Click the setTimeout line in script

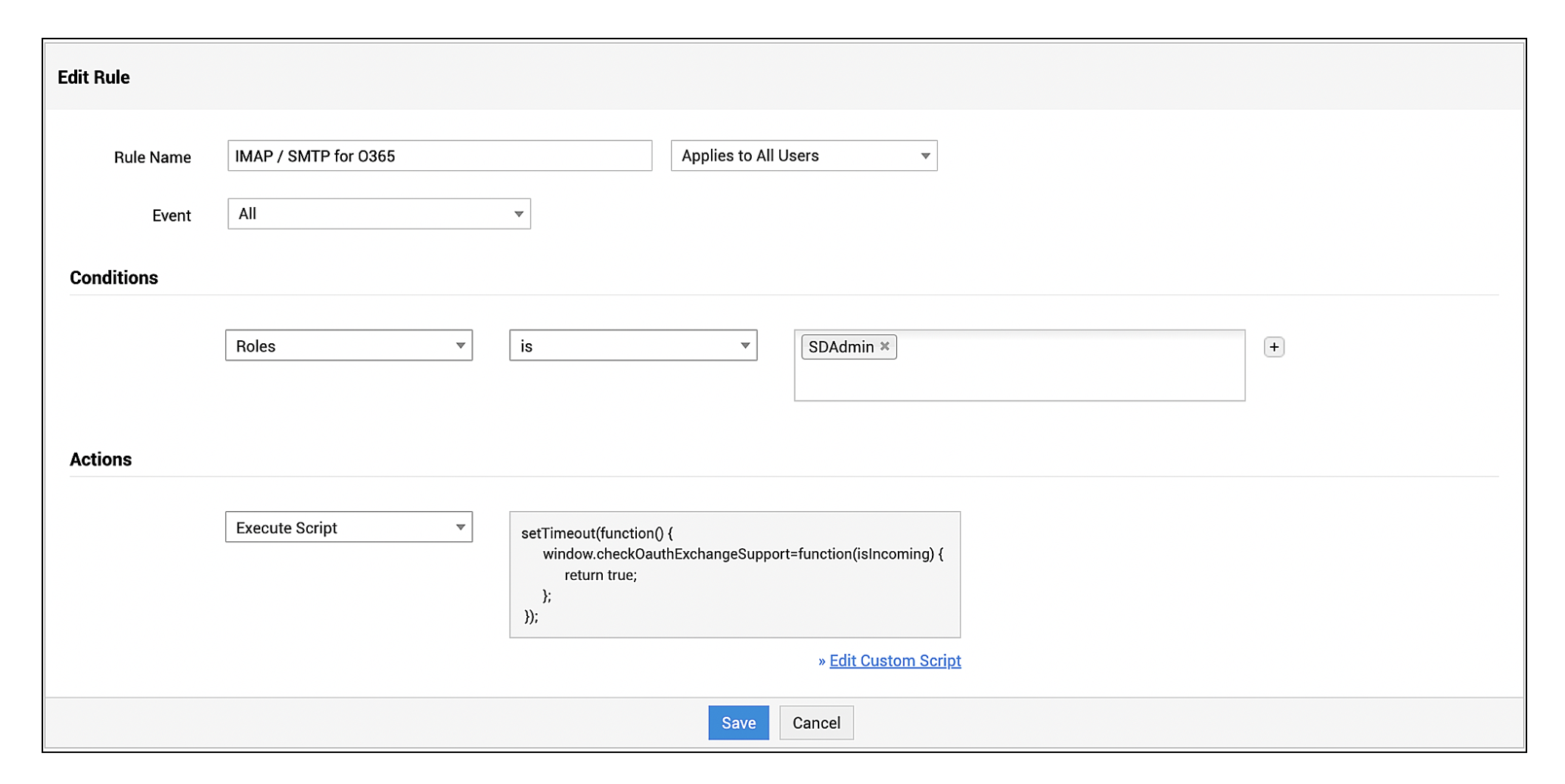(596, 533)
